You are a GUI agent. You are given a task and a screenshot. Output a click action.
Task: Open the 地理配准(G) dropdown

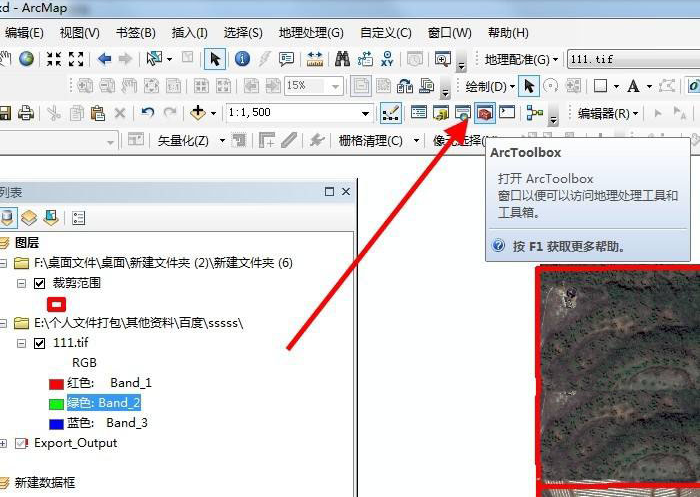pyautogui.click(x=521, y=59)
